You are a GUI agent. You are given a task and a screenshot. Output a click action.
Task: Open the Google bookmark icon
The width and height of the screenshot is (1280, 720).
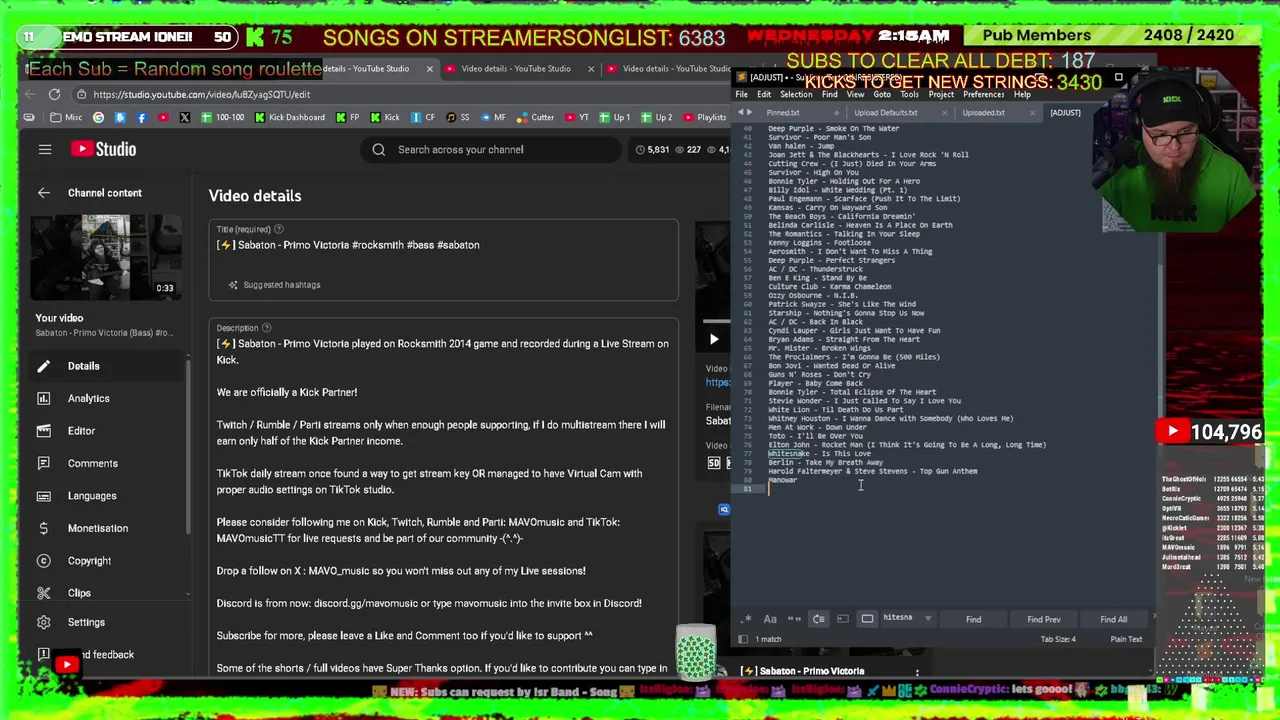[x=98, y=117]
